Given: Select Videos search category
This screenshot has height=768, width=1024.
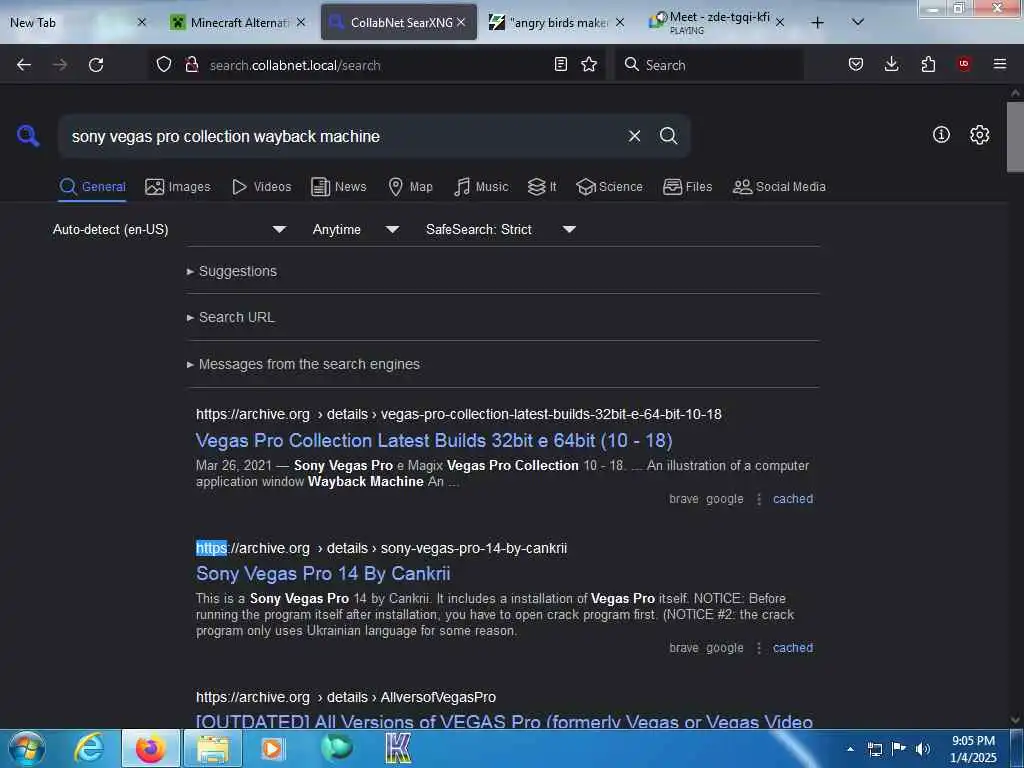Looking at the screenshot, I should click(261, 187).
